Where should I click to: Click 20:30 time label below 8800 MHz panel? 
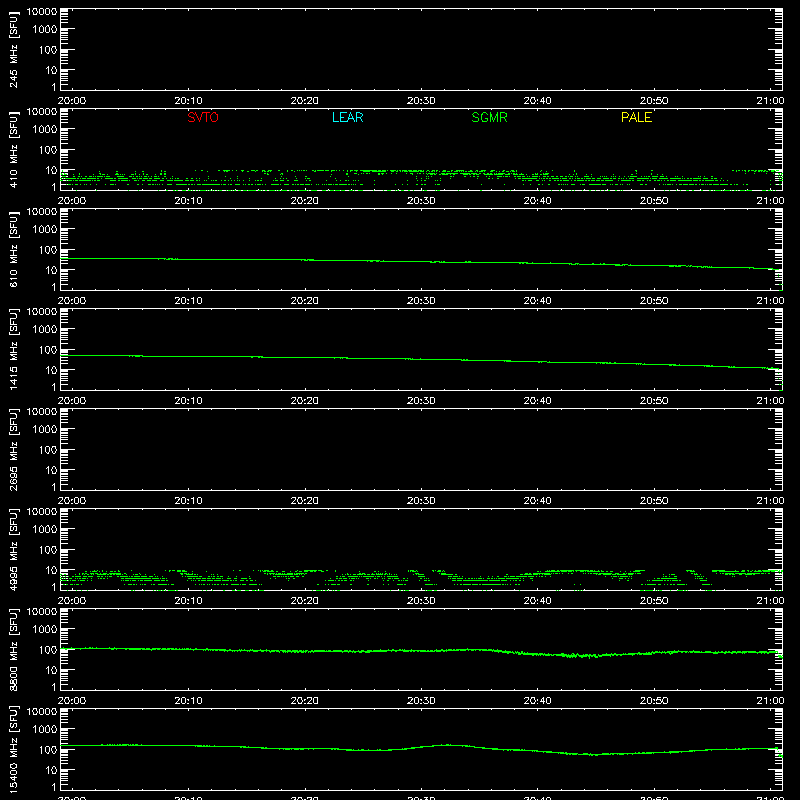point(421,701)
